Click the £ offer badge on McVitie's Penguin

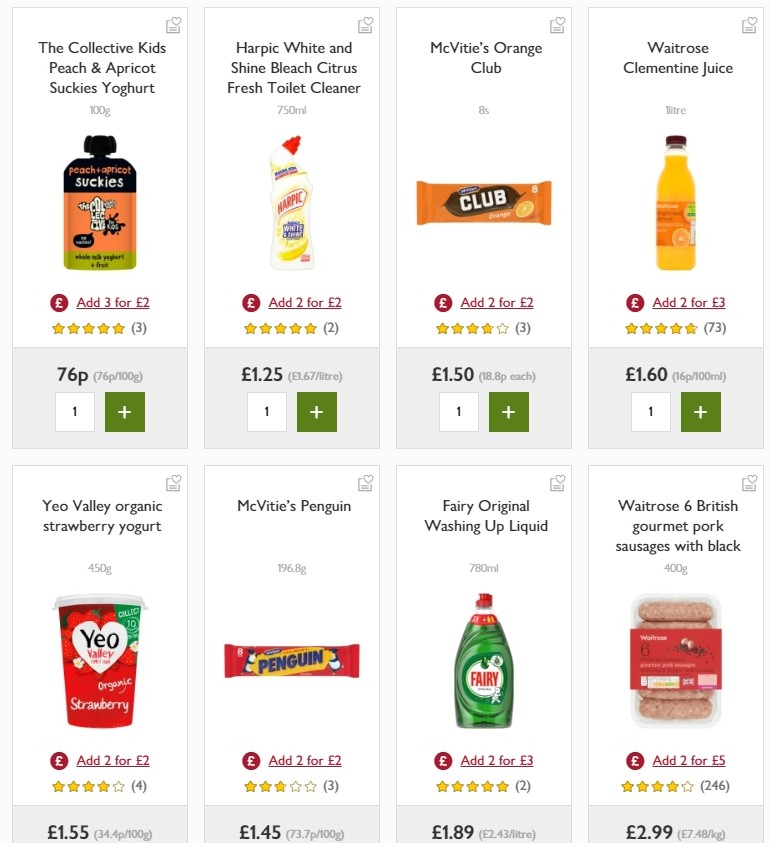coord(252,760)
